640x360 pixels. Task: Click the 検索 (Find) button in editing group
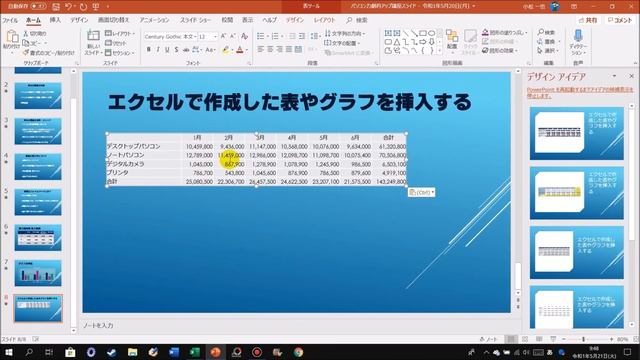546,33
